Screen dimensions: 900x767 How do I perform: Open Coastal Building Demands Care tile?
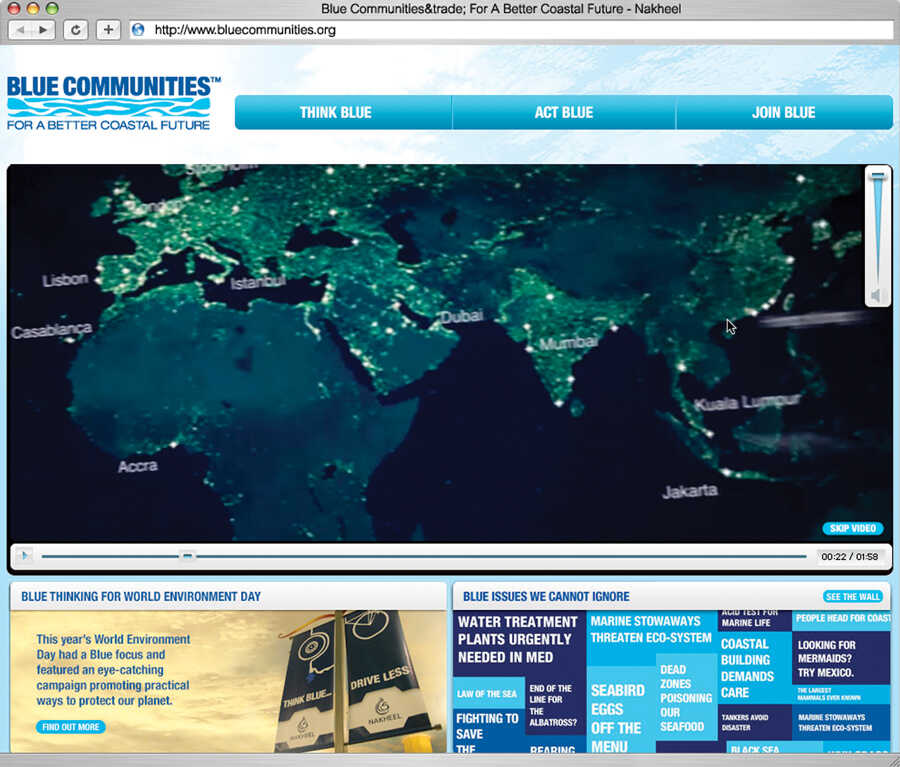tap(754, 668)
